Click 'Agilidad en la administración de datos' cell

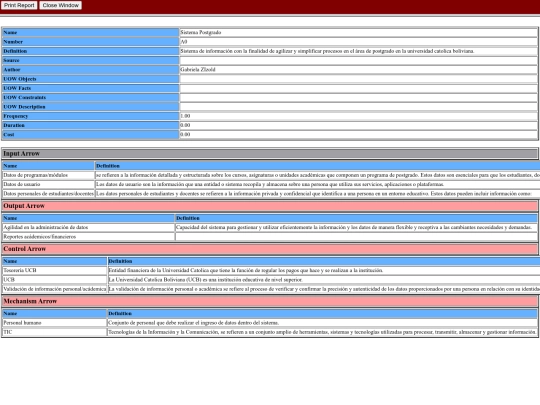(x=45, y=227)
